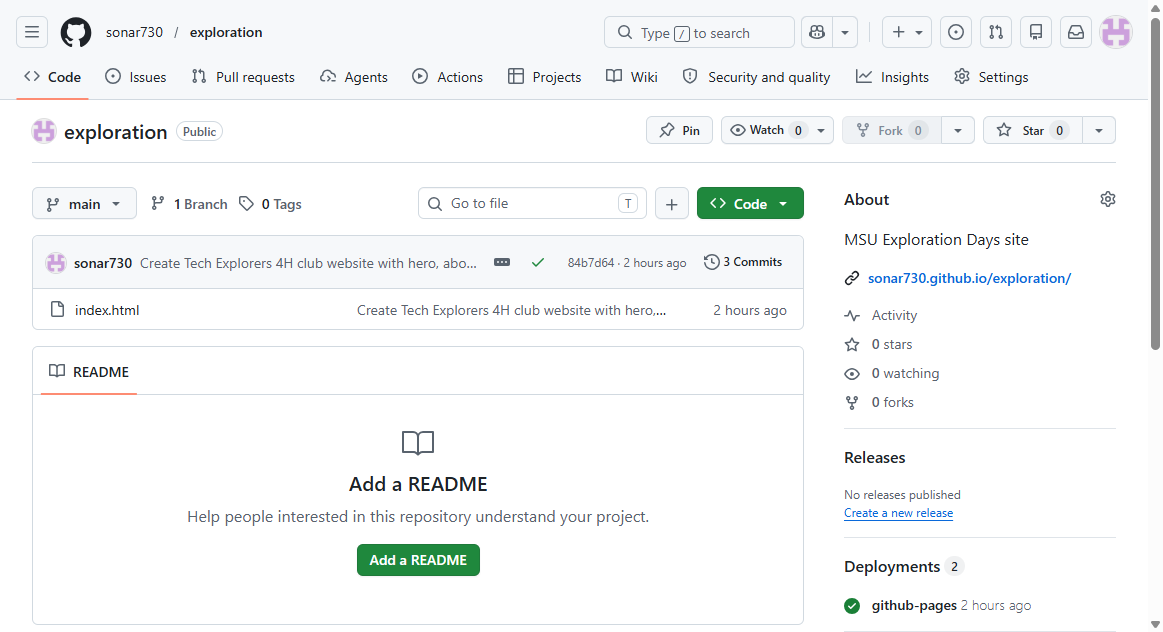Screen dimensions: 1163x632
Task: Edit About details with gear icon
Action: click(1107, 200)
